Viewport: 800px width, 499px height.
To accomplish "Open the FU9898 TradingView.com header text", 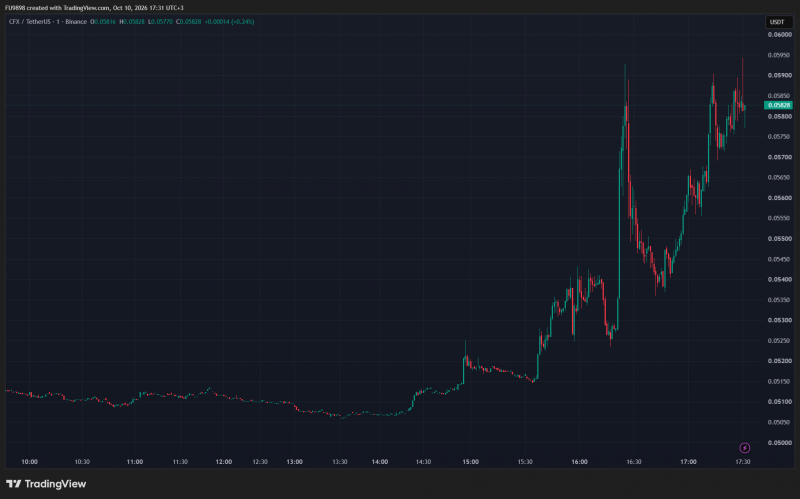I will [94, 8].
